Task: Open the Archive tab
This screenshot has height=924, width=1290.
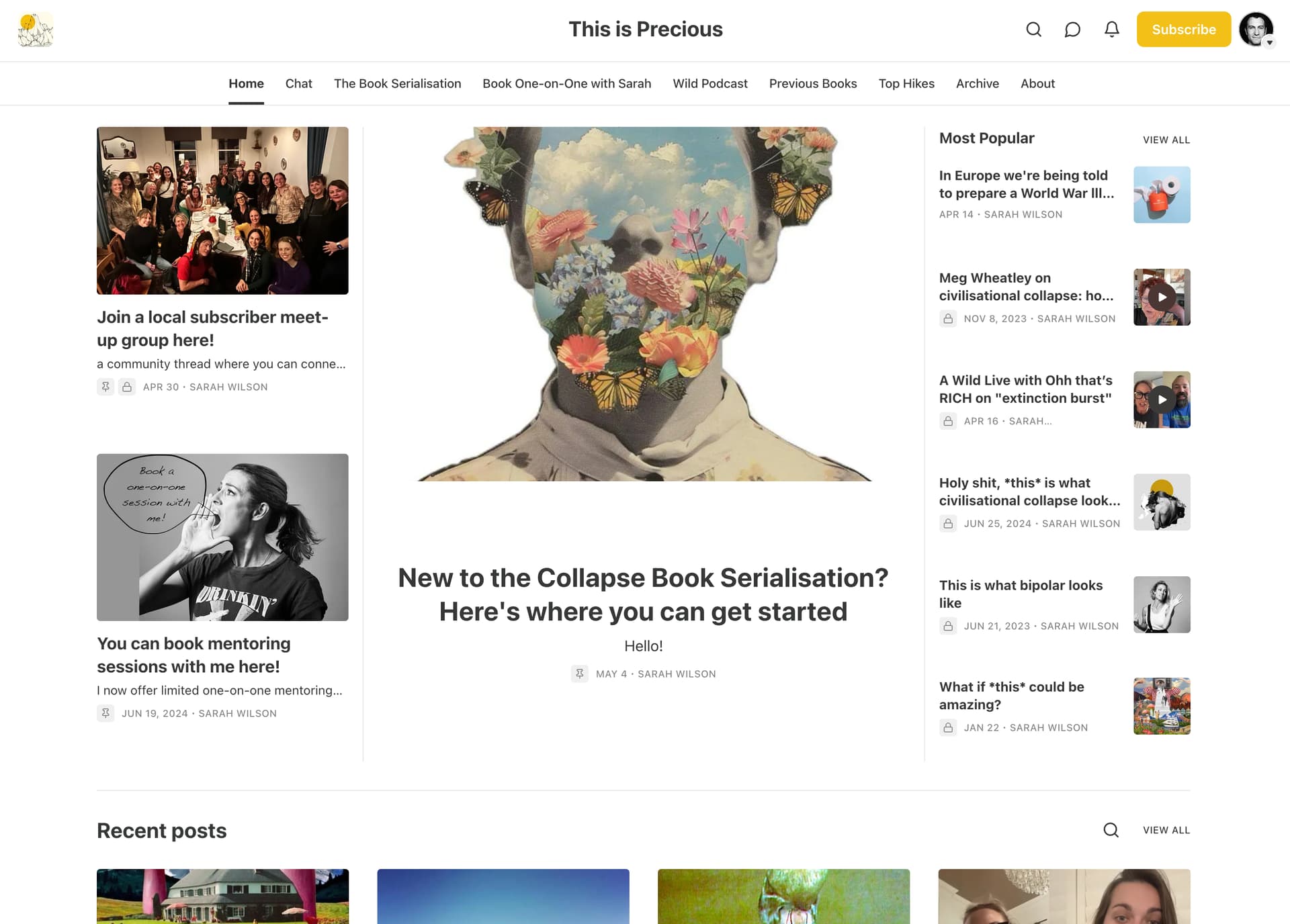Action: click(977, 83)
